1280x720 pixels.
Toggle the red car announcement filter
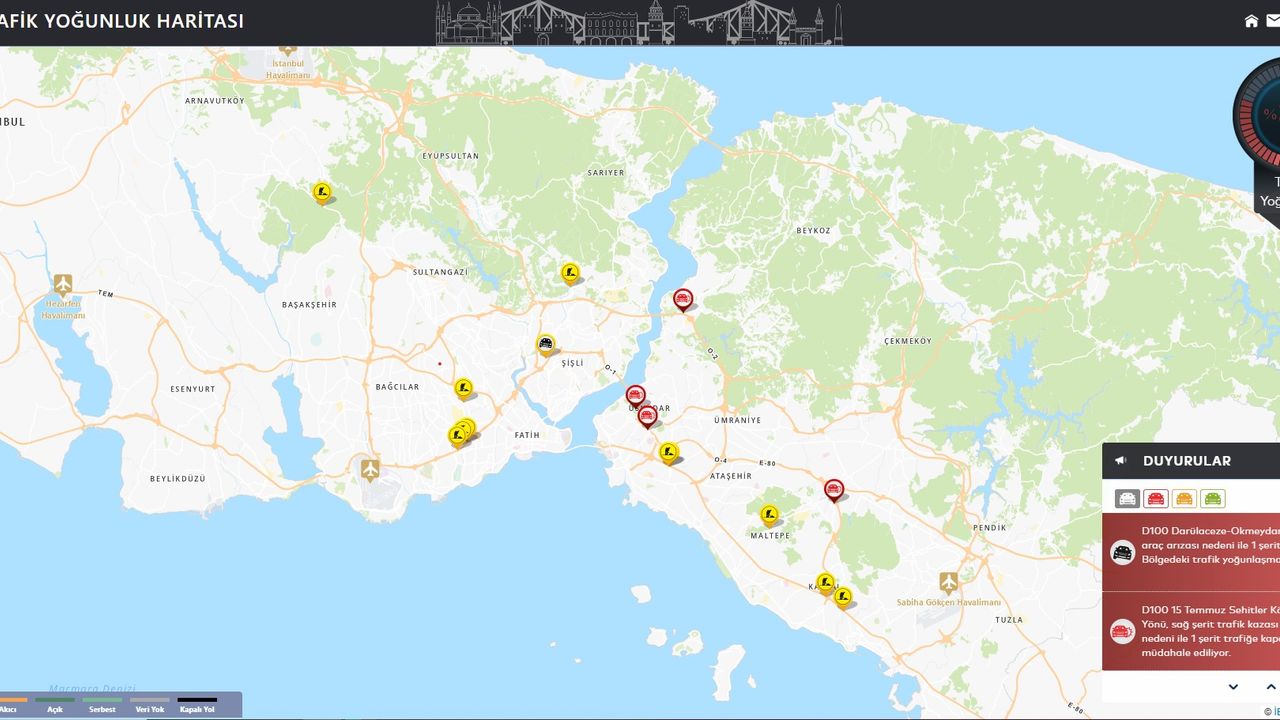click(1156, 498)
